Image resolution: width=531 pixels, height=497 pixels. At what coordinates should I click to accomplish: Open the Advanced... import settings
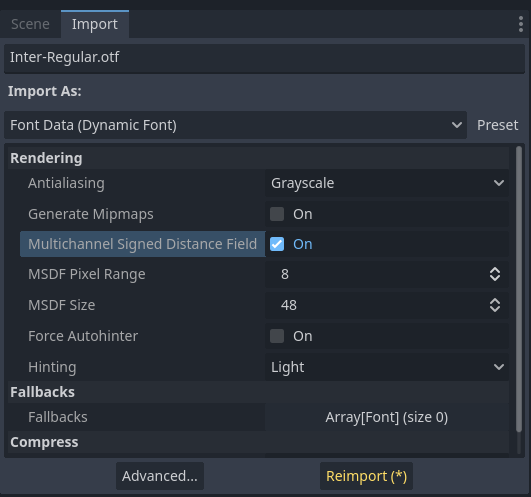coord(160,476)
